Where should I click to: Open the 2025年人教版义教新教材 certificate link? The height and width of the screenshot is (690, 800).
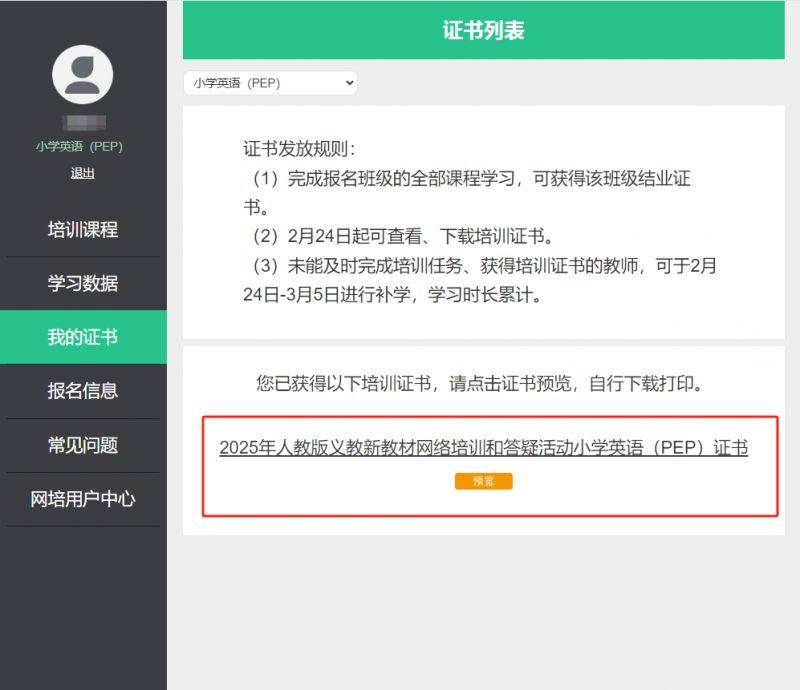(484, 448)
